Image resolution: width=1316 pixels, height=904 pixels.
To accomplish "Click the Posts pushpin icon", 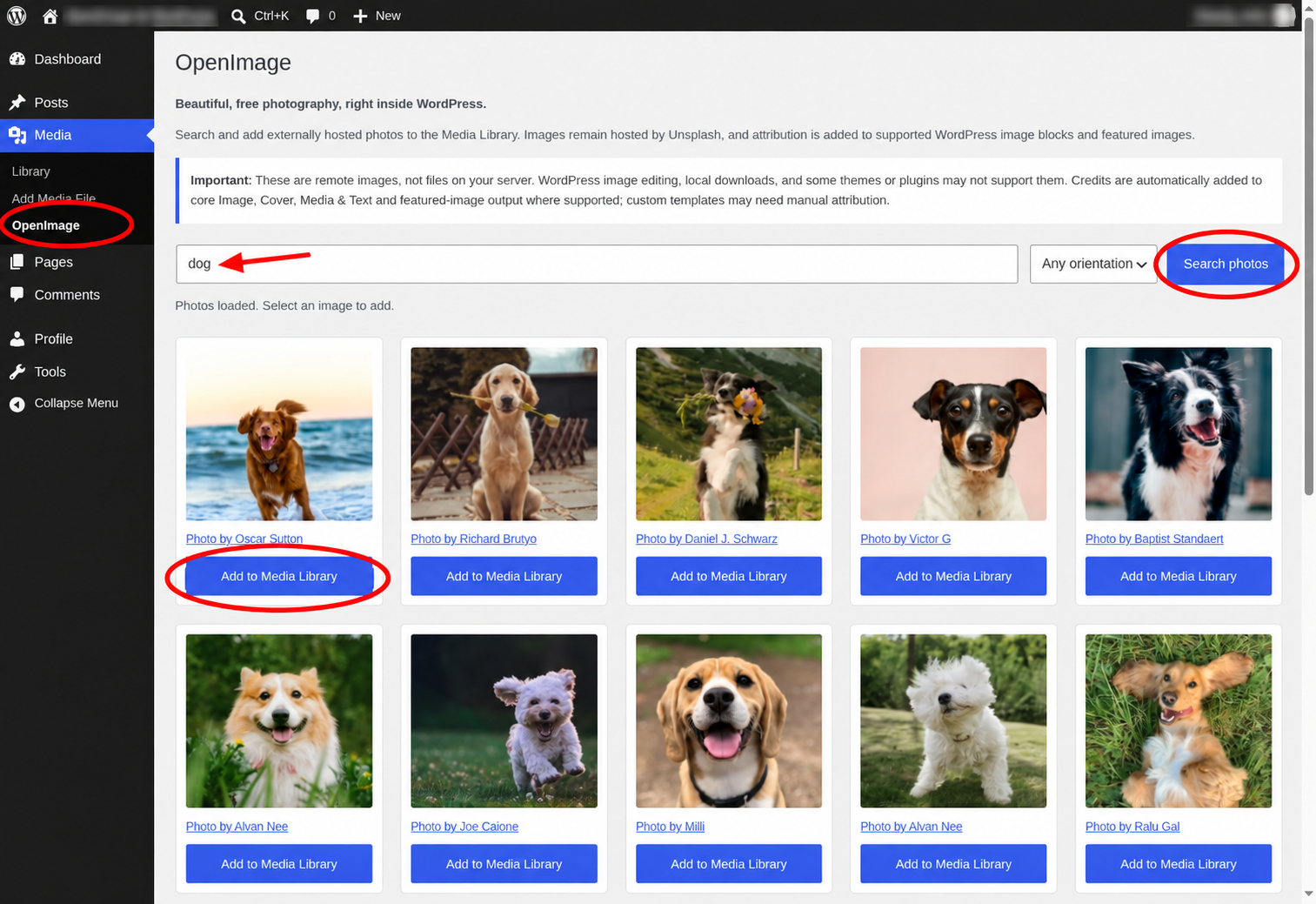I will [17, 103].
